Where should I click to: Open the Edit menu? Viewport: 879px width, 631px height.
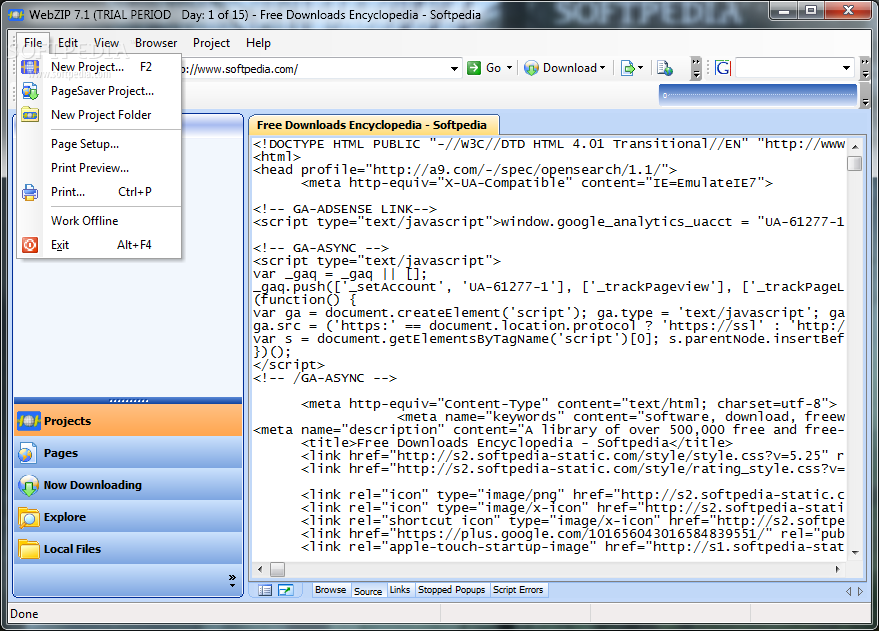coord(68,43)
